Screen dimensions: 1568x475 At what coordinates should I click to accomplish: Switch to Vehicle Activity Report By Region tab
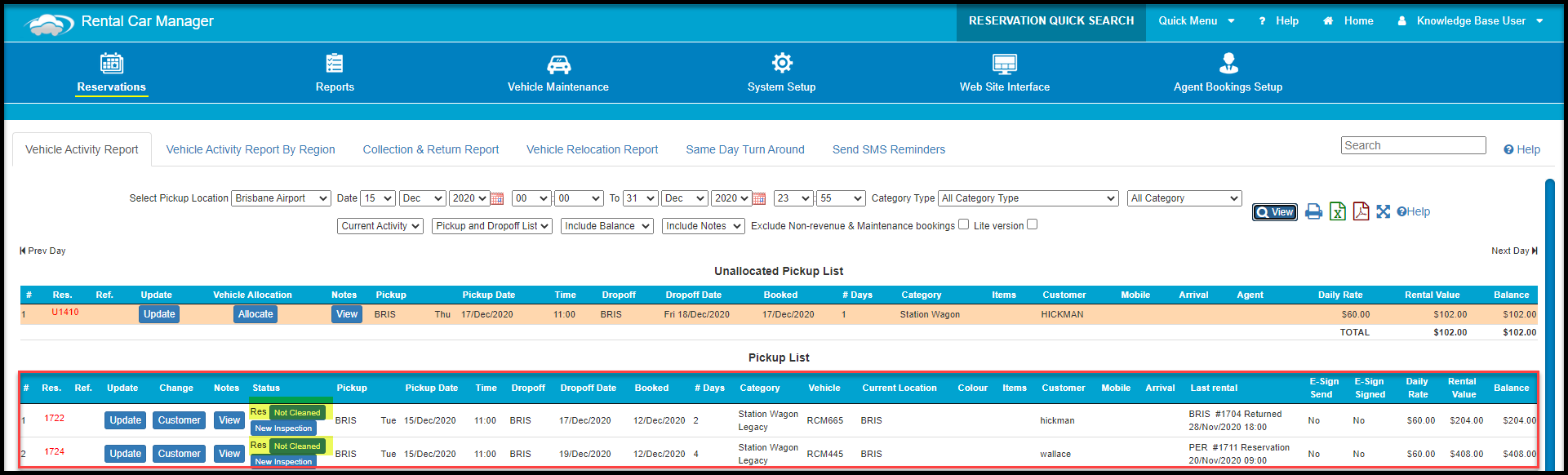[251, 149]
